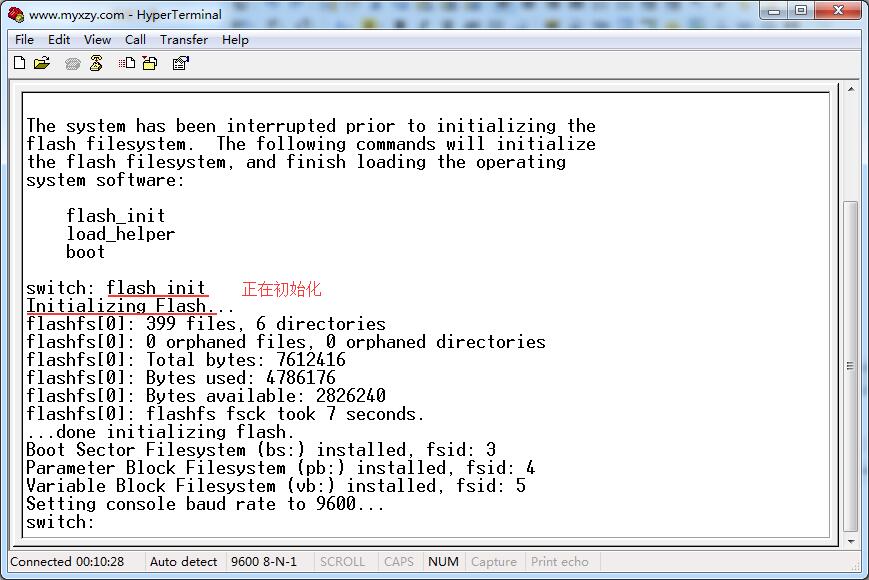Click the Open file folder icon
Screen dimensions: 869x580
42,63
